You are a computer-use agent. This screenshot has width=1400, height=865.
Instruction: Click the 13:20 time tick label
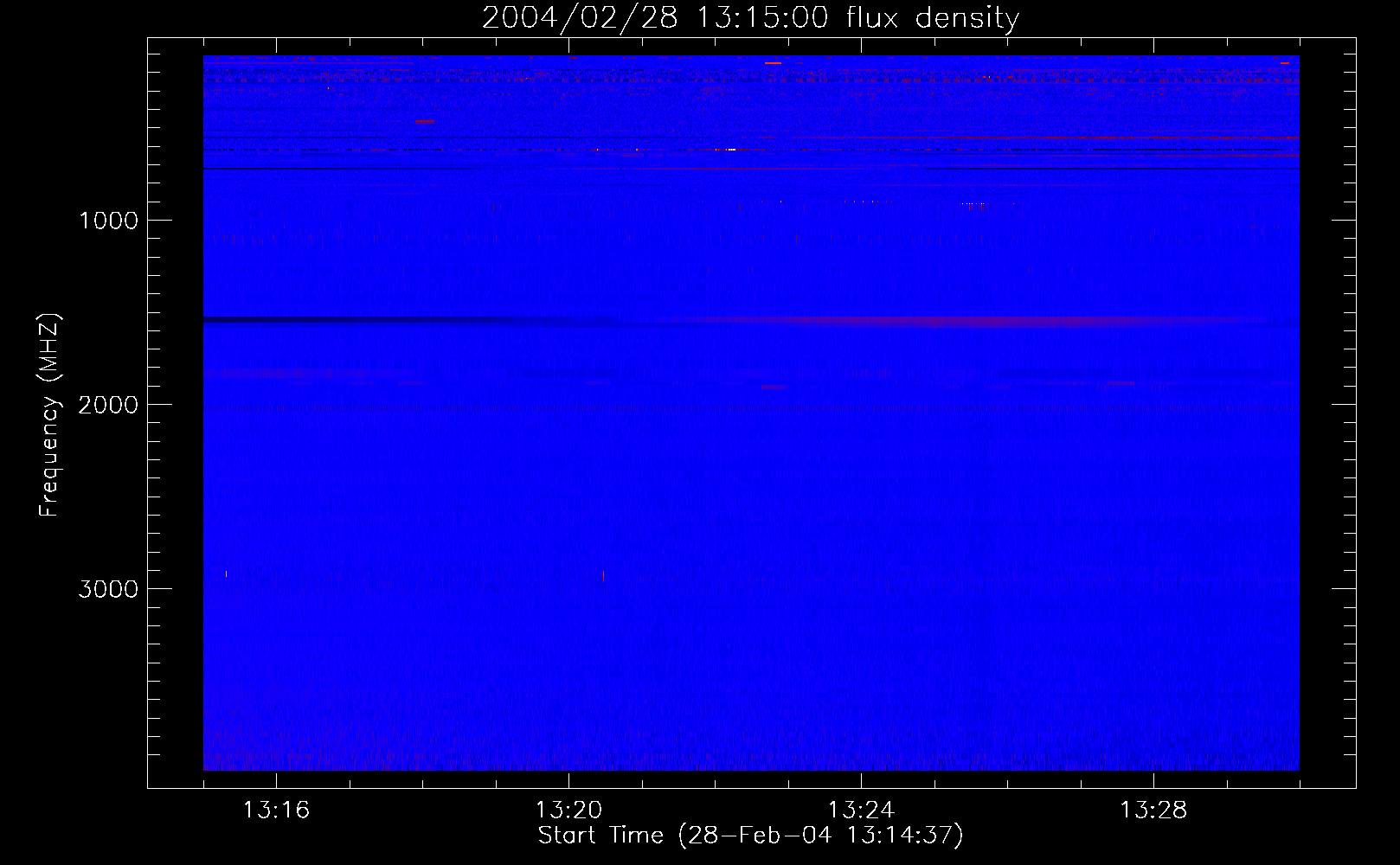pyautogui.click(x=568, y=811)
